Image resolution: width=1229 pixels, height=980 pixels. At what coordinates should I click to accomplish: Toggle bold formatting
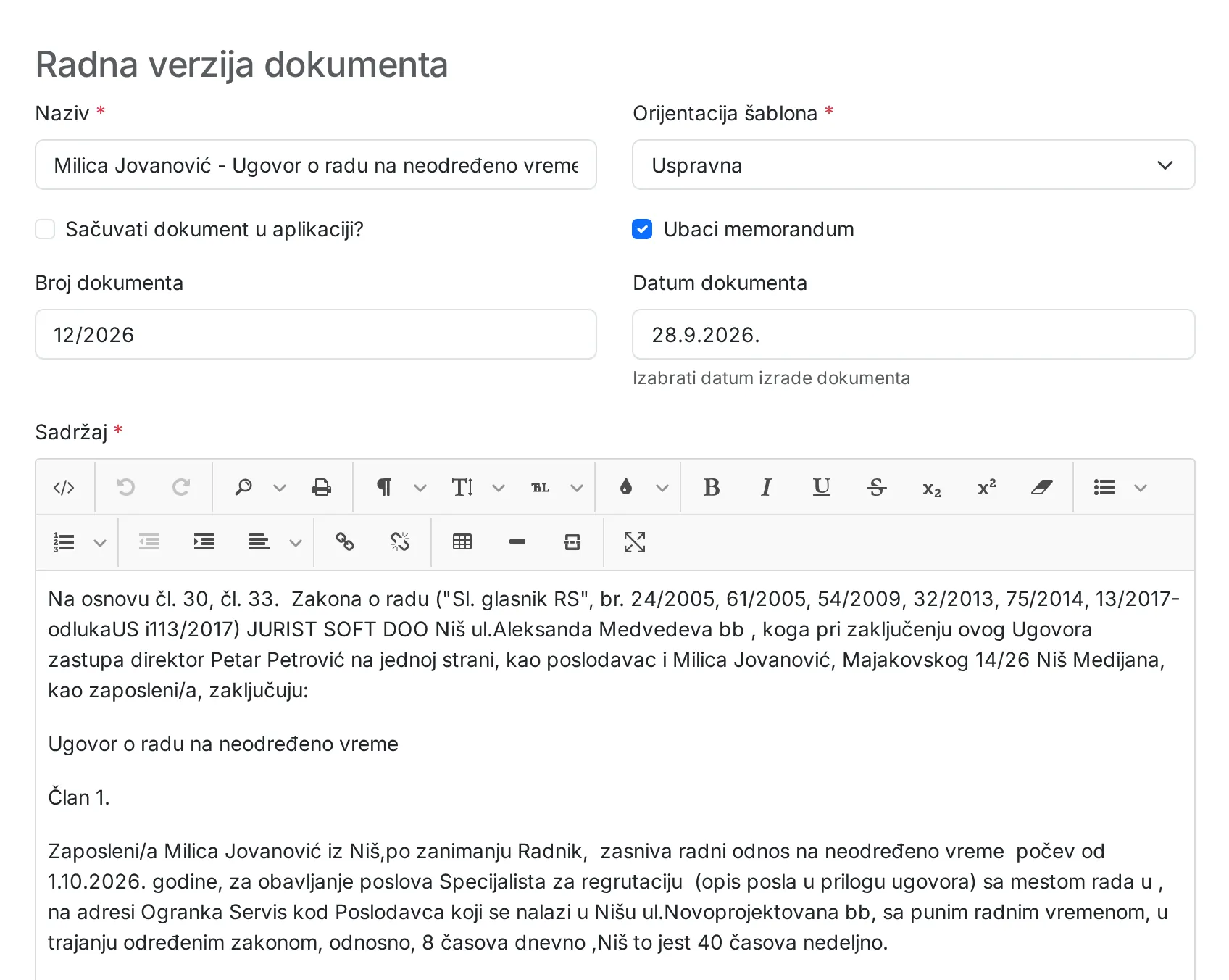pyautogui.click(x=712, y=487)
